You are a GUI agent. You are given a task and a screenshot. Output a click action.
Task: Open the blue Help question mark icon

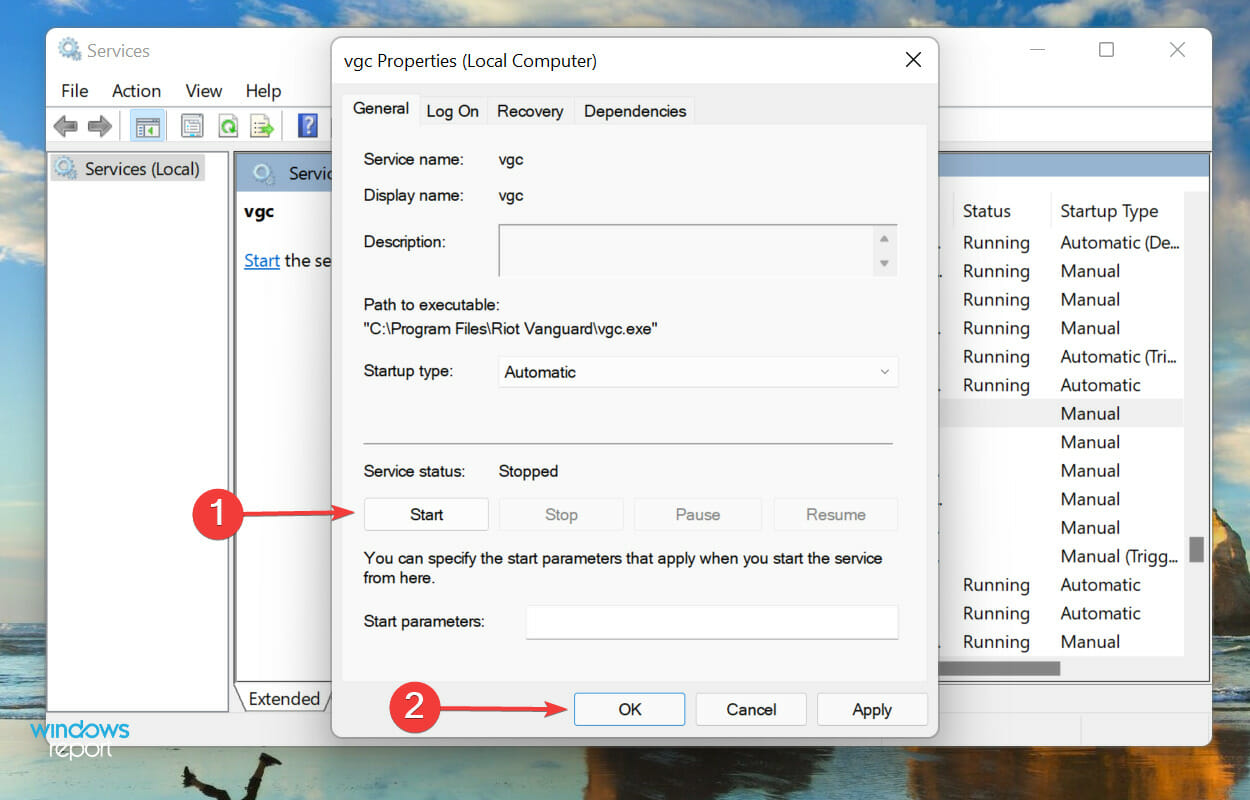pos(308,126)
